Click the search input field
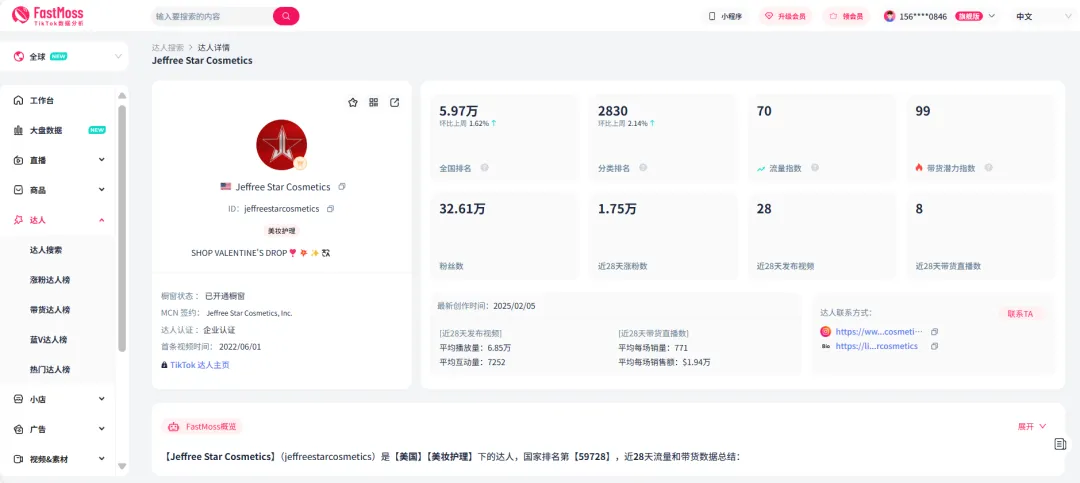 coord(212,16)
